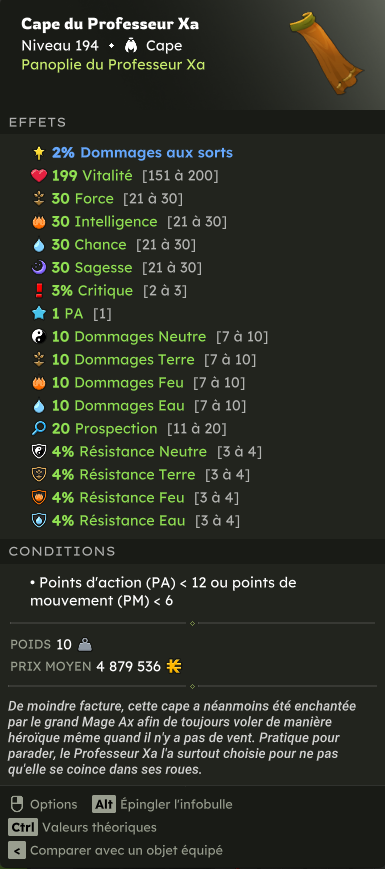This screenshot has height=869, width=385.
Task: Click the mouse Options hint
Action: click(x=44, y=804)
